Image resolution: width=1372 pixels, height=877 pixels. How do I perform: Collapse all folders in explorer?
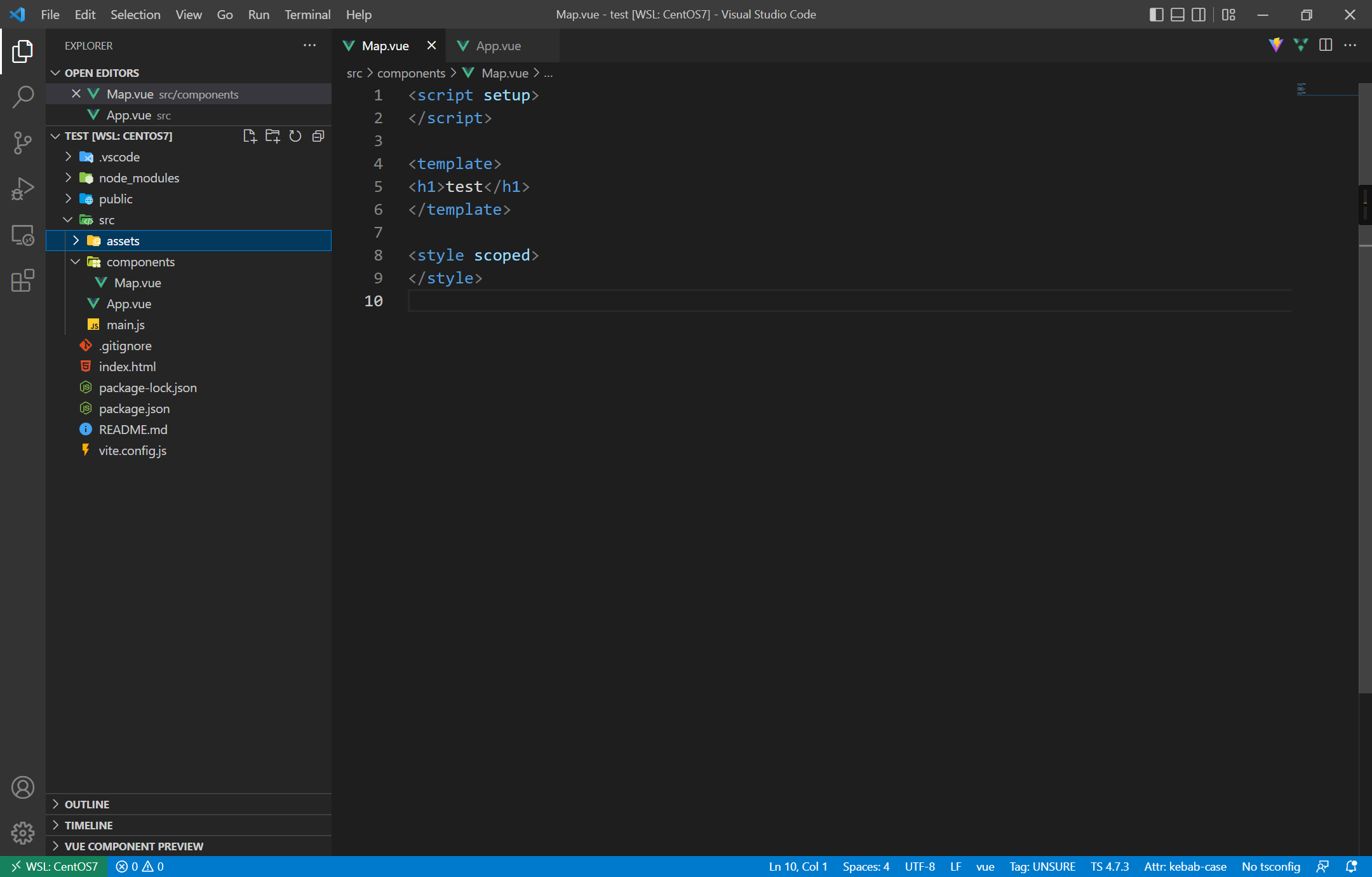(x=318, y=136)
